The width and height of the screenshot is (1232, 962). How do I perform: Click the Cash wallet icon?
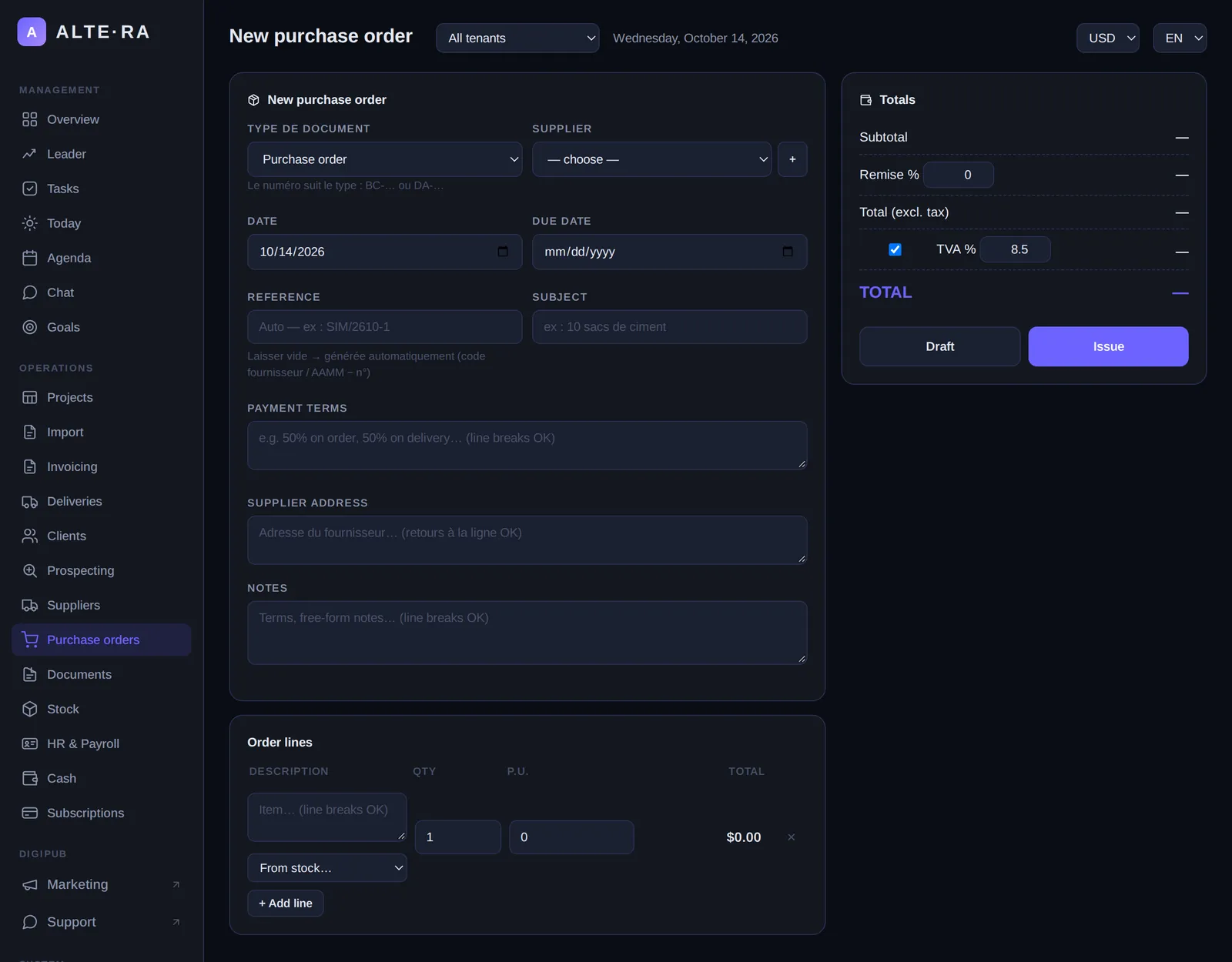pyautogui.click(x=29, y=779)
